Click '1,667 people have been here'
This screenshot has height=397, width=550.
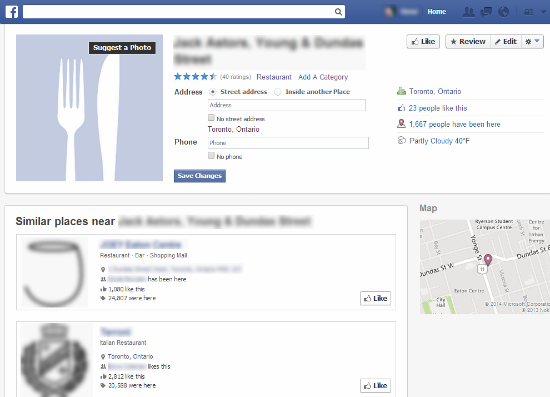click(455, 124)
